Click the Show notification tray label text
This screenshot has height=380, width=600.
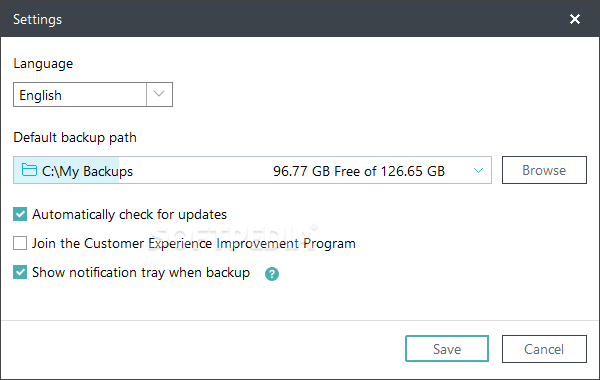141,272
